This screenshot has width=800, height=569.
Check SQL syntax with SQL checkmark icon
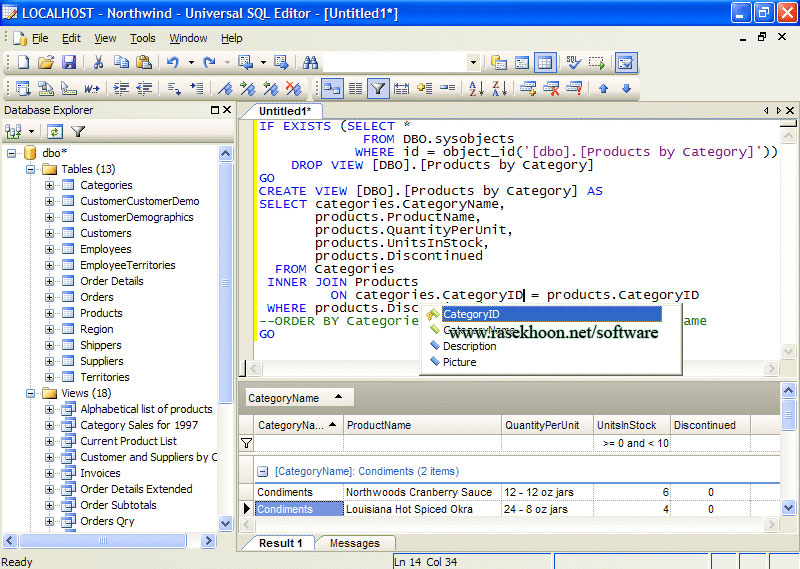(x=573, y=62)
